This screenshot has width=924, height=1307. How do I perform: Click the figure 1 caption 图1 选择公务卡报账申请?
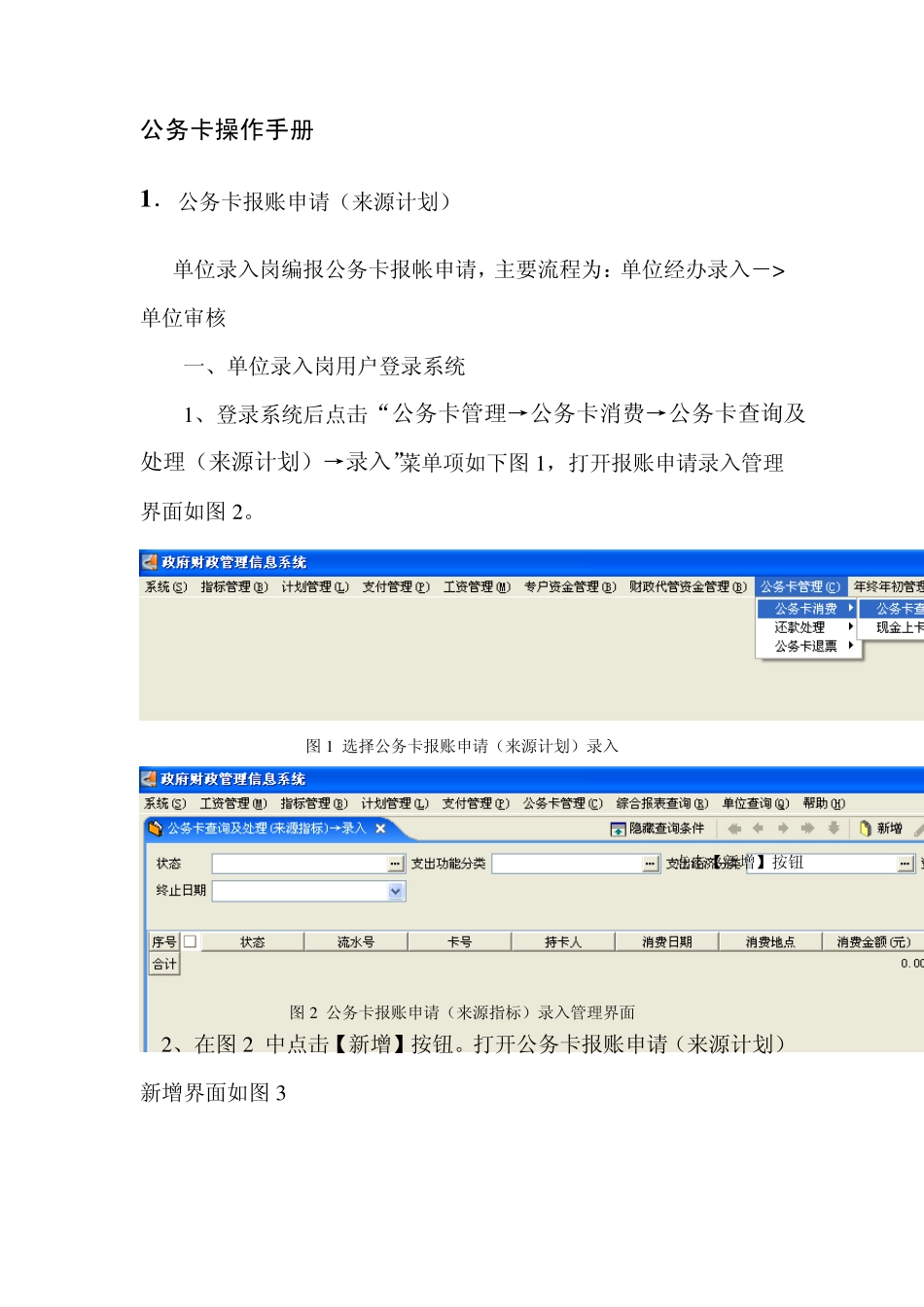pyautogui.click(x=462, y=746)
